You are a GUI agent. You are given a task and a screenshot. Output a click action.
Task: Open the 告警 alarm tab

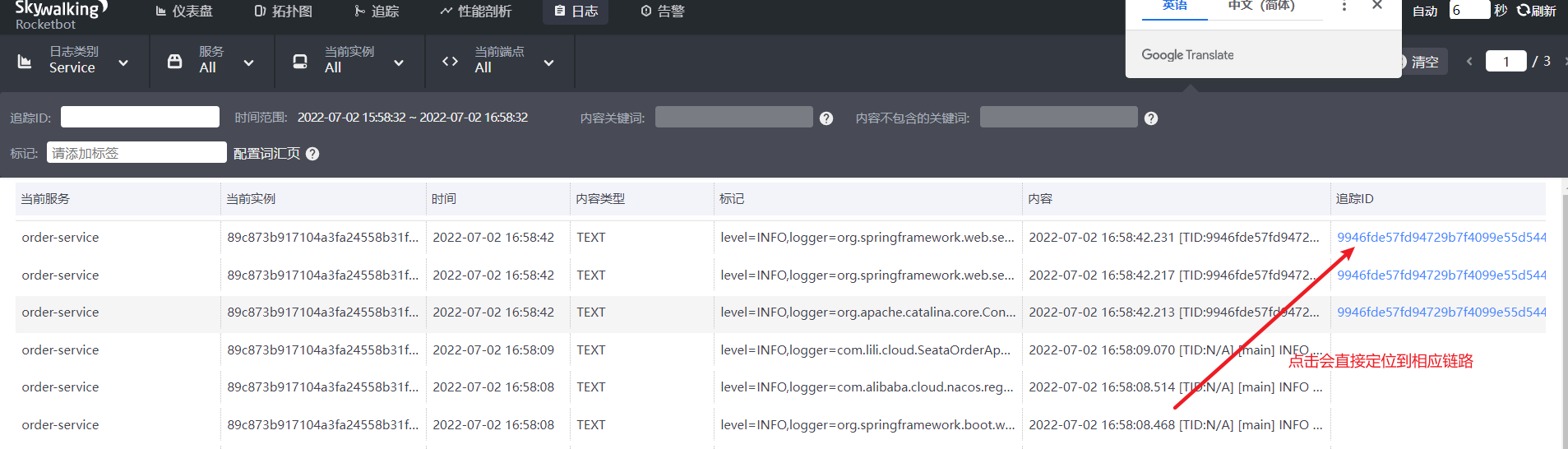tap(663, 12)
